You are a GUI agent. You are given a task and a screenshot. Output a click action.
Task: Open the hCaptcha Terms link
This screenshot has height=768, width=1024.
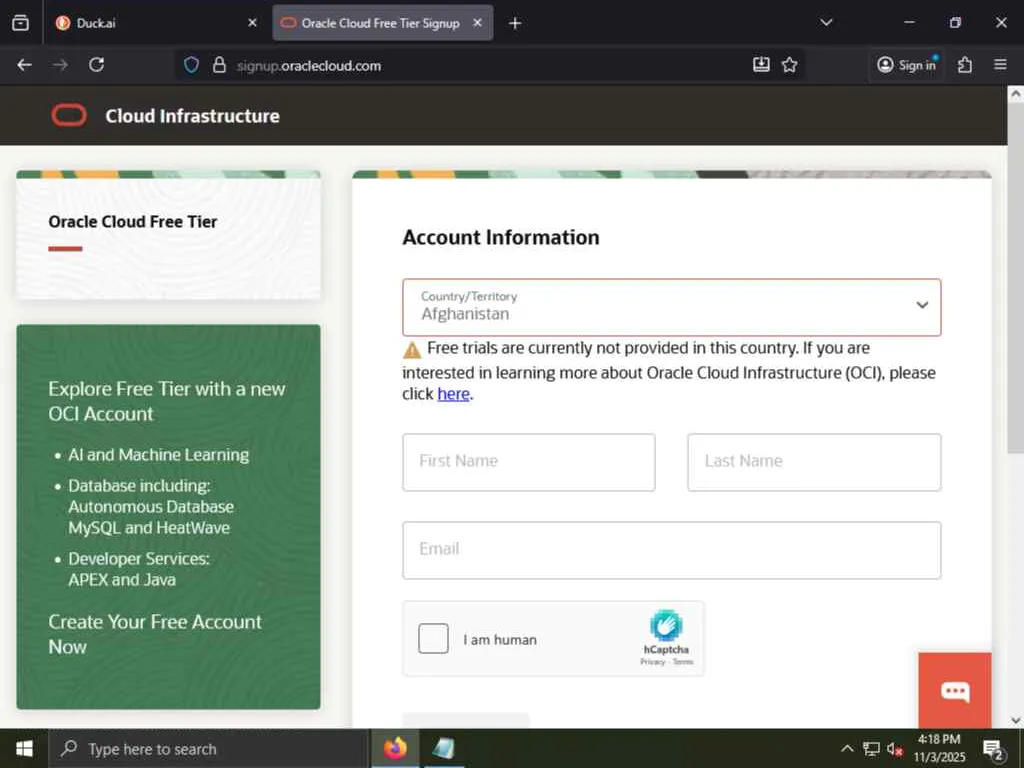pyautogui.click(x=682, y=662)
